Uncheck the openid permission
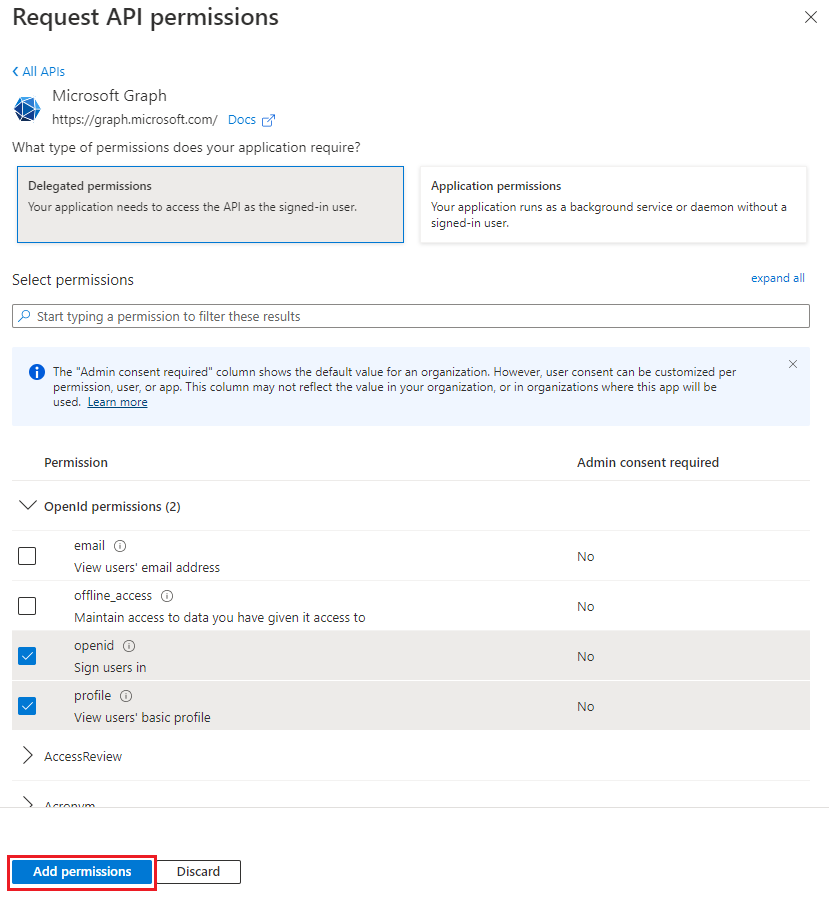 point(27,655)
